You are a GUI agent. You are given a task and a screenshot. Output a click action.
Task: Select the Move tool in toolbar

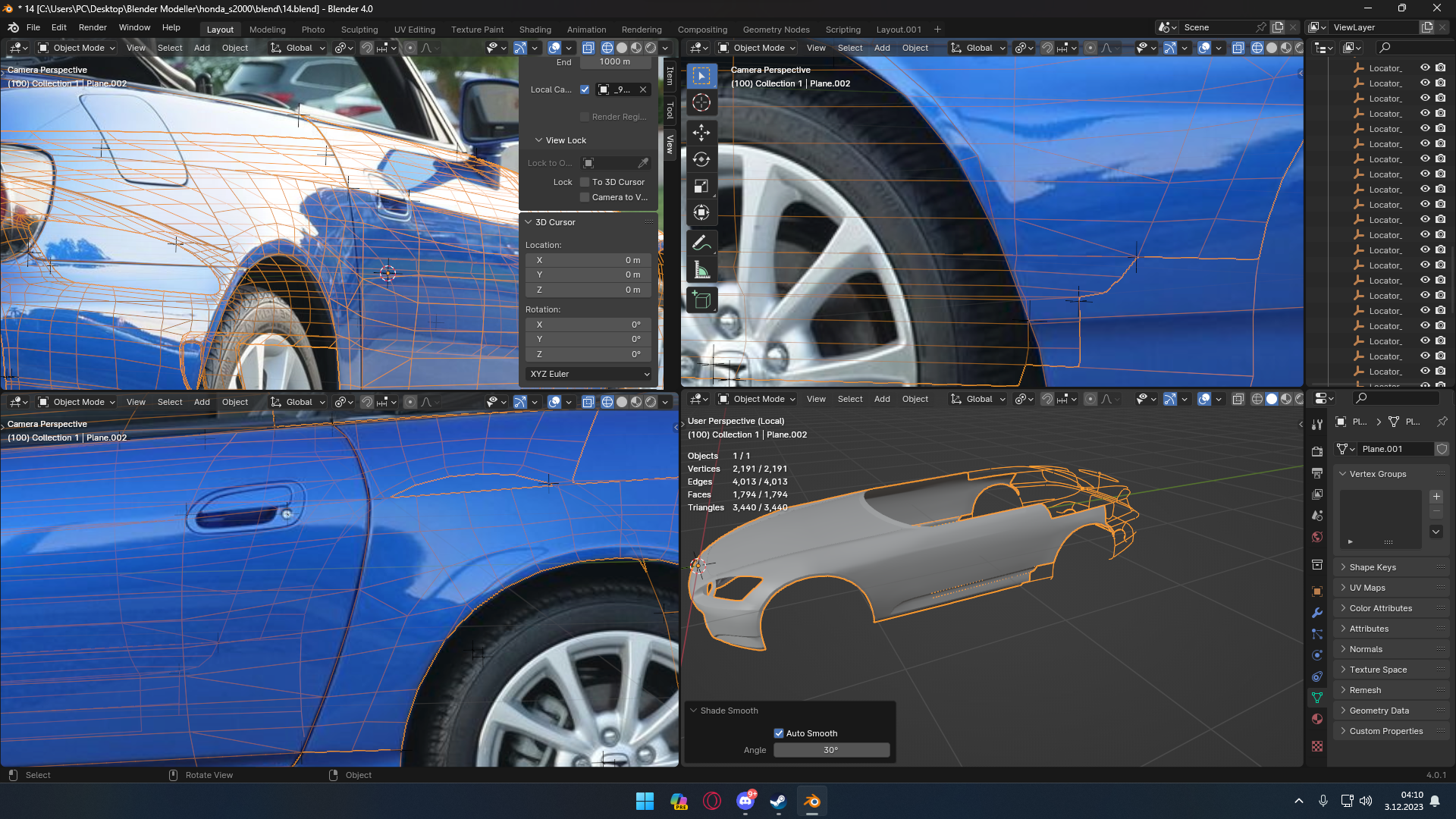[701, 133]
